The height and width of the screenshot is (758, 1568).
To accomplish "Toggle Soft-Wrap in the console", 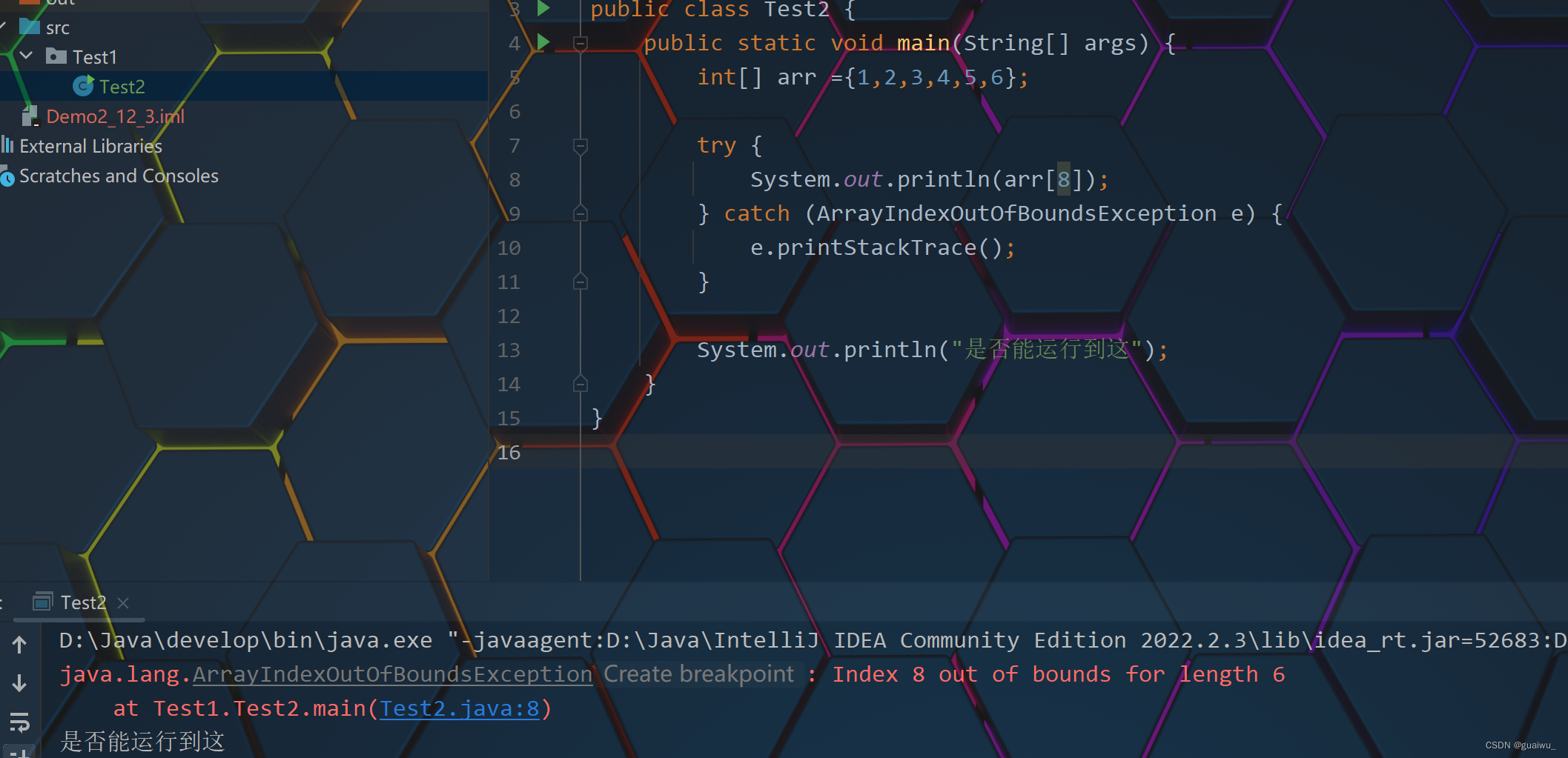I will [x=19, y=721].
